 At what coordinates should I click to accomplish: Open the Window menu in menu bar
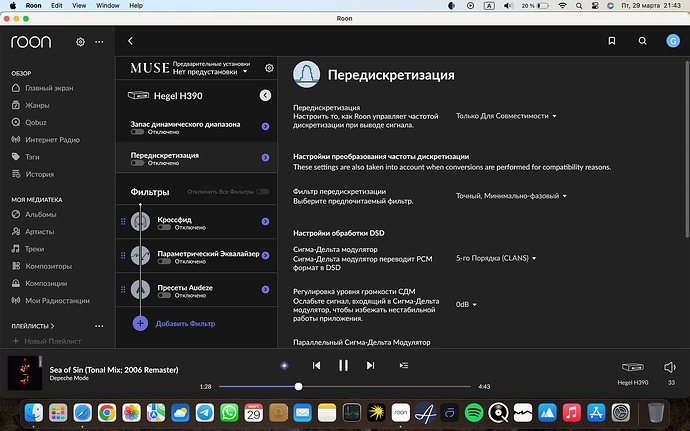click(x=108, y=6)
